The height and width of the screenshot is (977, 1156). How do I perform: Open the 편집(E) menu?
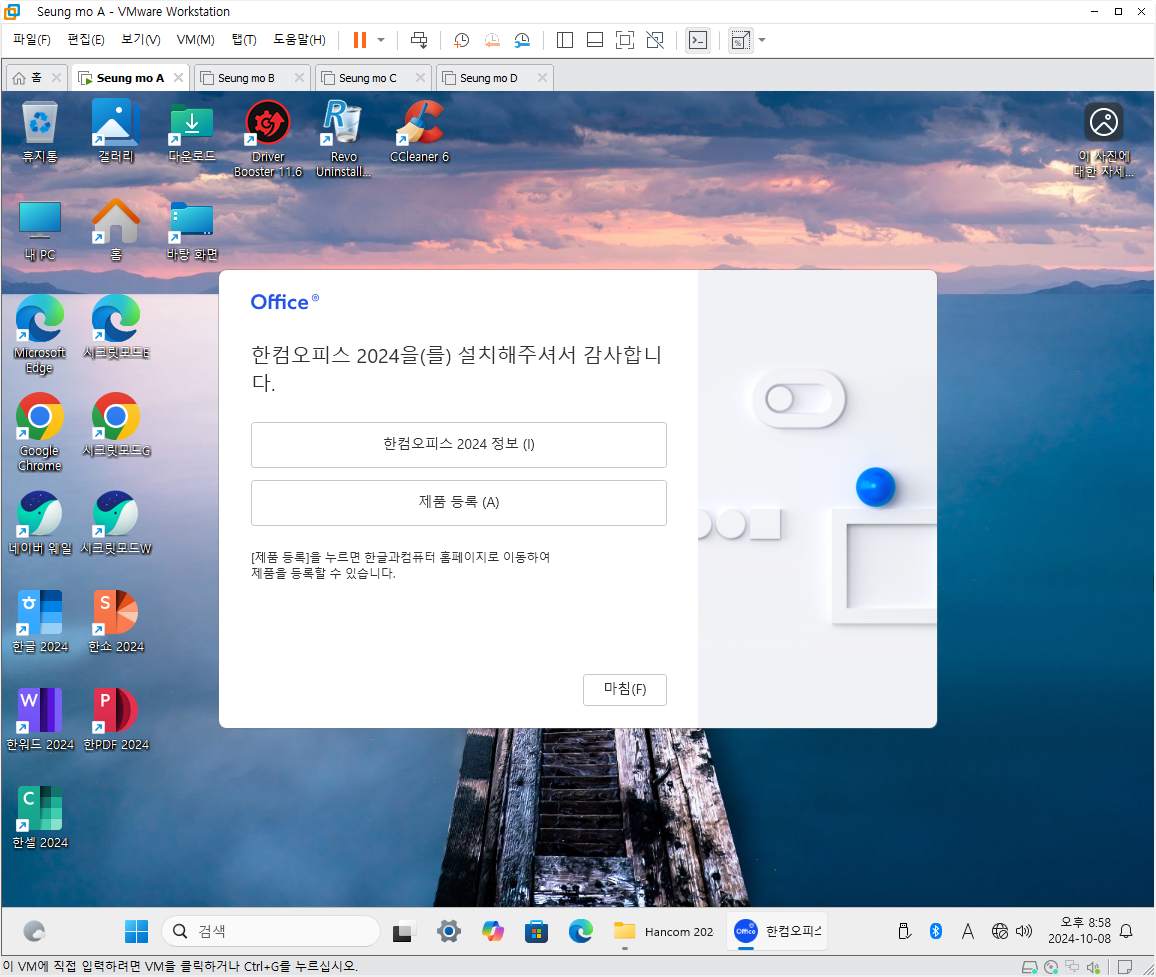click(86, 40)
